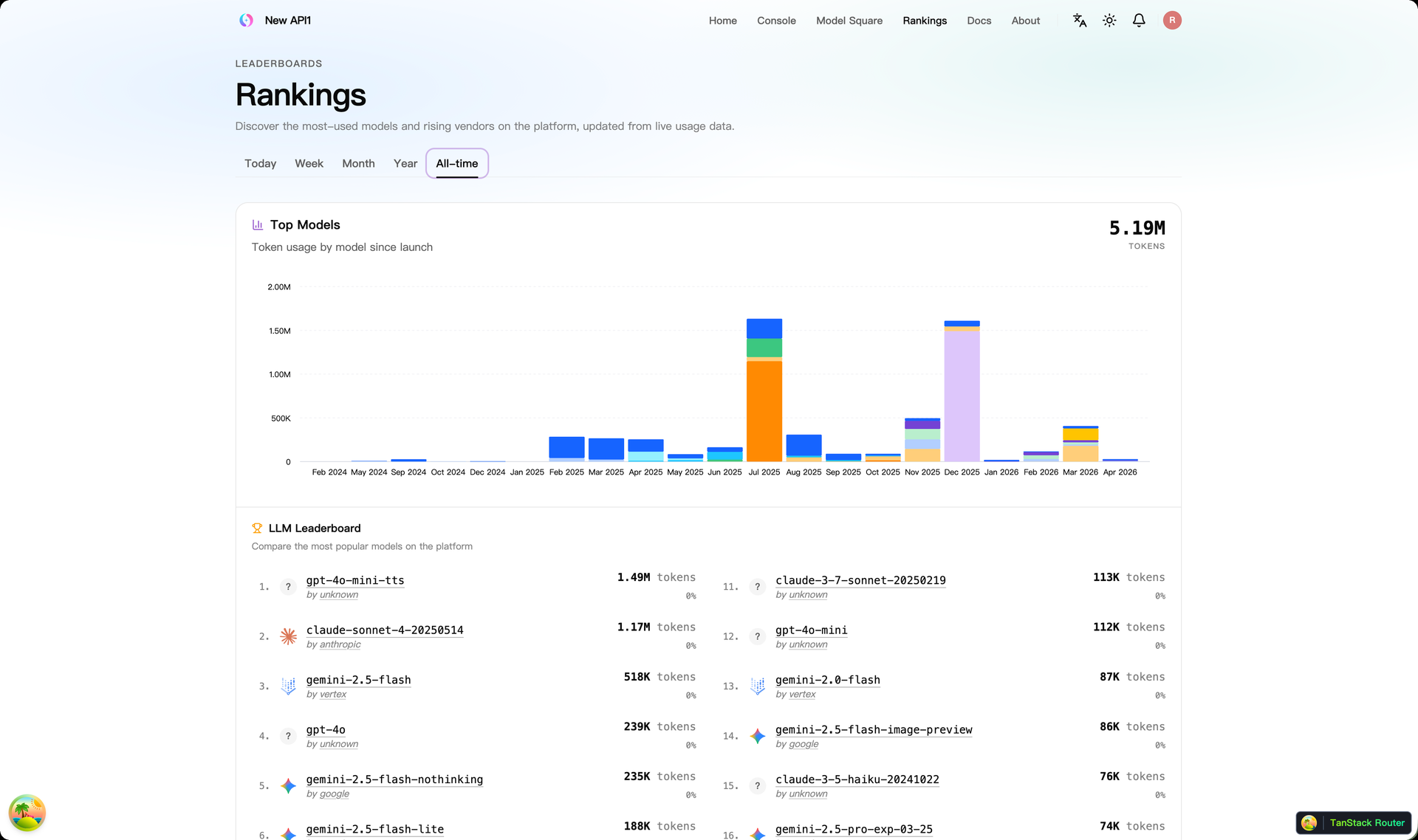Select the All-time tab
The width and height of the screenshot is (1418, 840).
[457, 164]
